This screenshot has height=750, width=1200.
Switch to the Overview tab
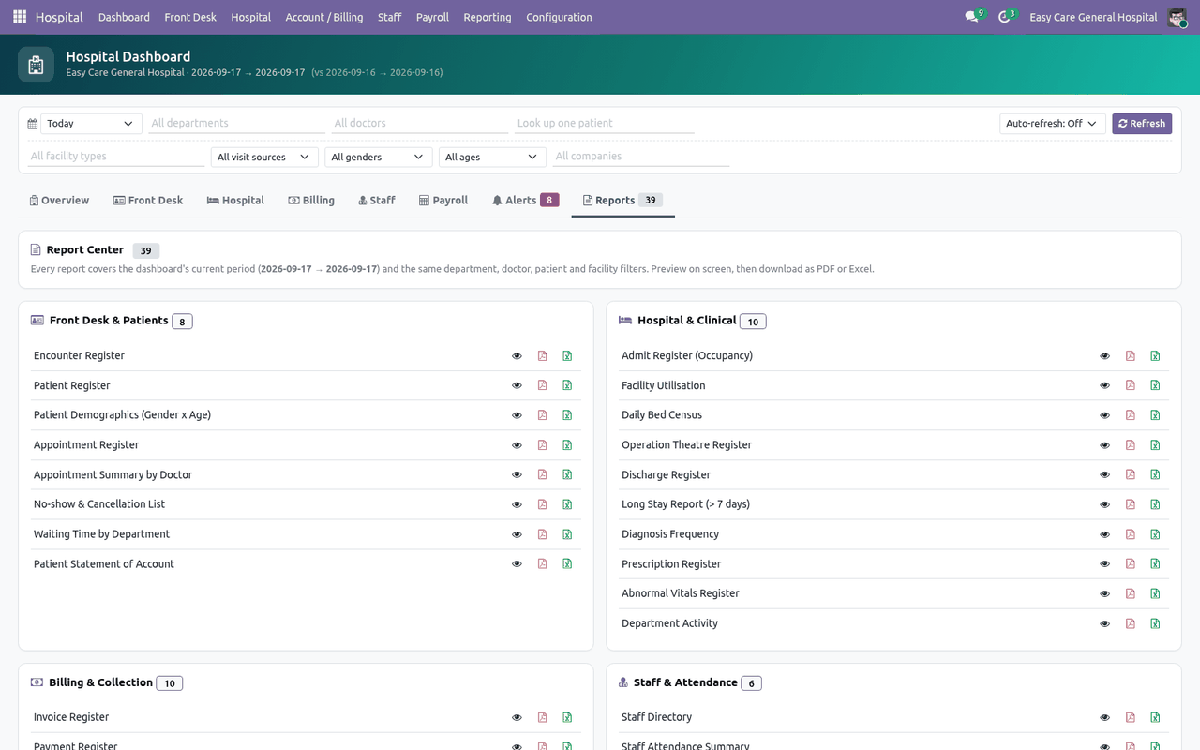tap(60, 200)
